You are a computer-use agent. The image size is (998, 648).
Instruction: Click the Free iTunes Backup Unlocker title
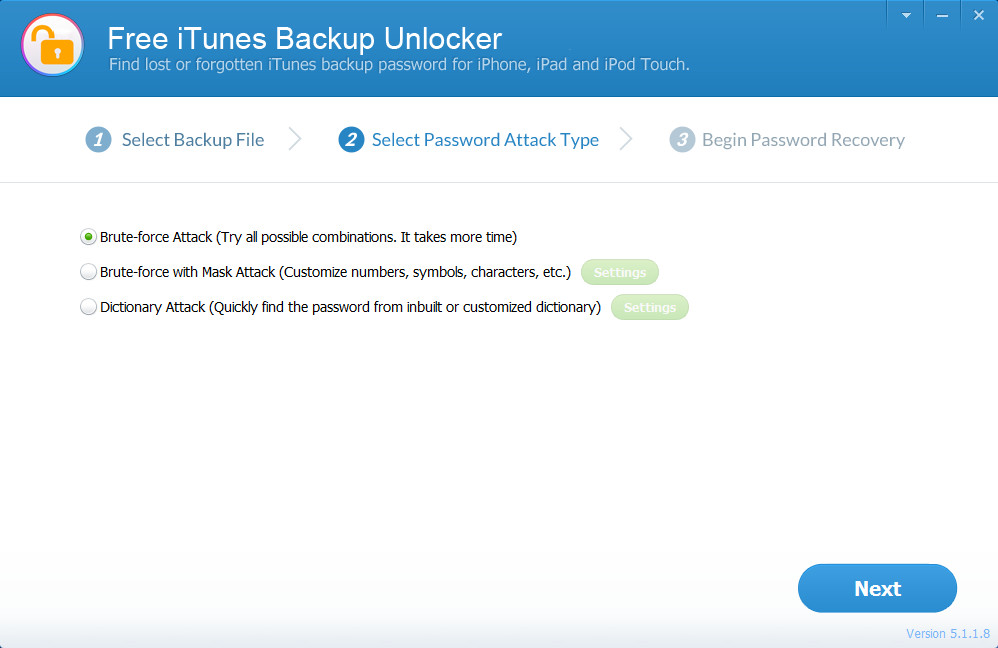click(304, 39)
